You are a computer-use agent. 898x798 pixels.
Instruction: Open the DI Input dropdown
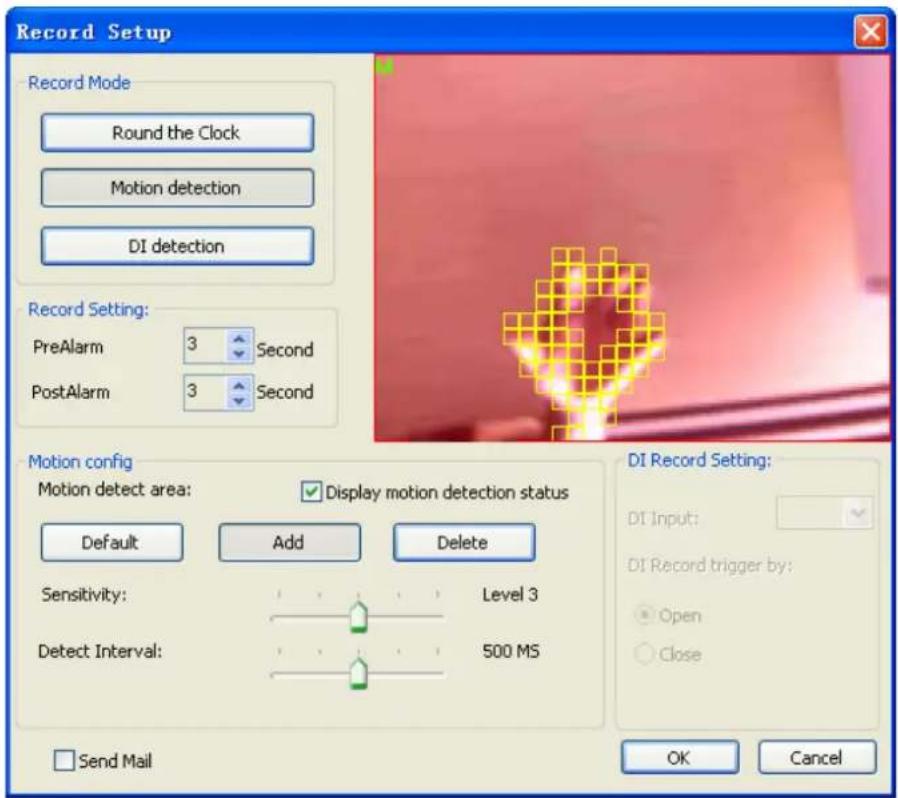point(858,513)
